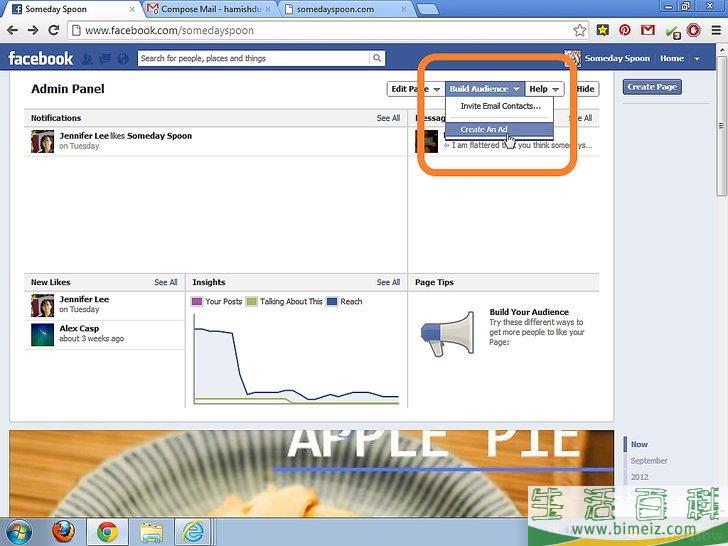Open the Edit Page dropdown
The image size is (728, 546).
pyautogui.click(x=415, y=89)
